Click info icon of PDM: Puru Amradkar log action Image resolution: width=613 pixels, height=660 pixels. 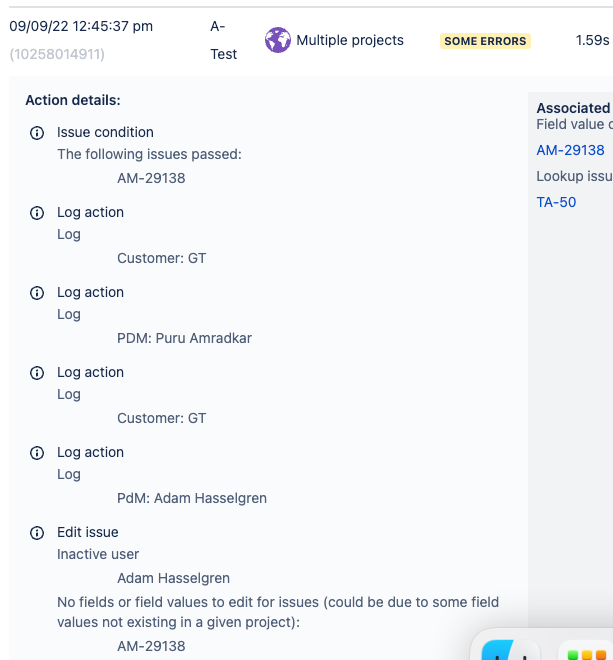point(37,293)
